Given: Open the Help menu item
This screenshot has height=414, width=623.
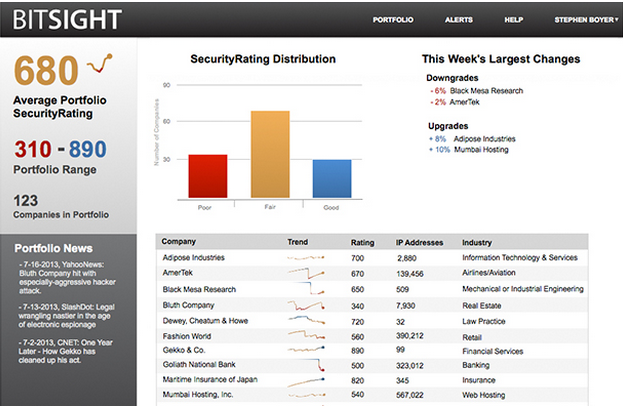Looking at the screenshot, I should [513, 20].
